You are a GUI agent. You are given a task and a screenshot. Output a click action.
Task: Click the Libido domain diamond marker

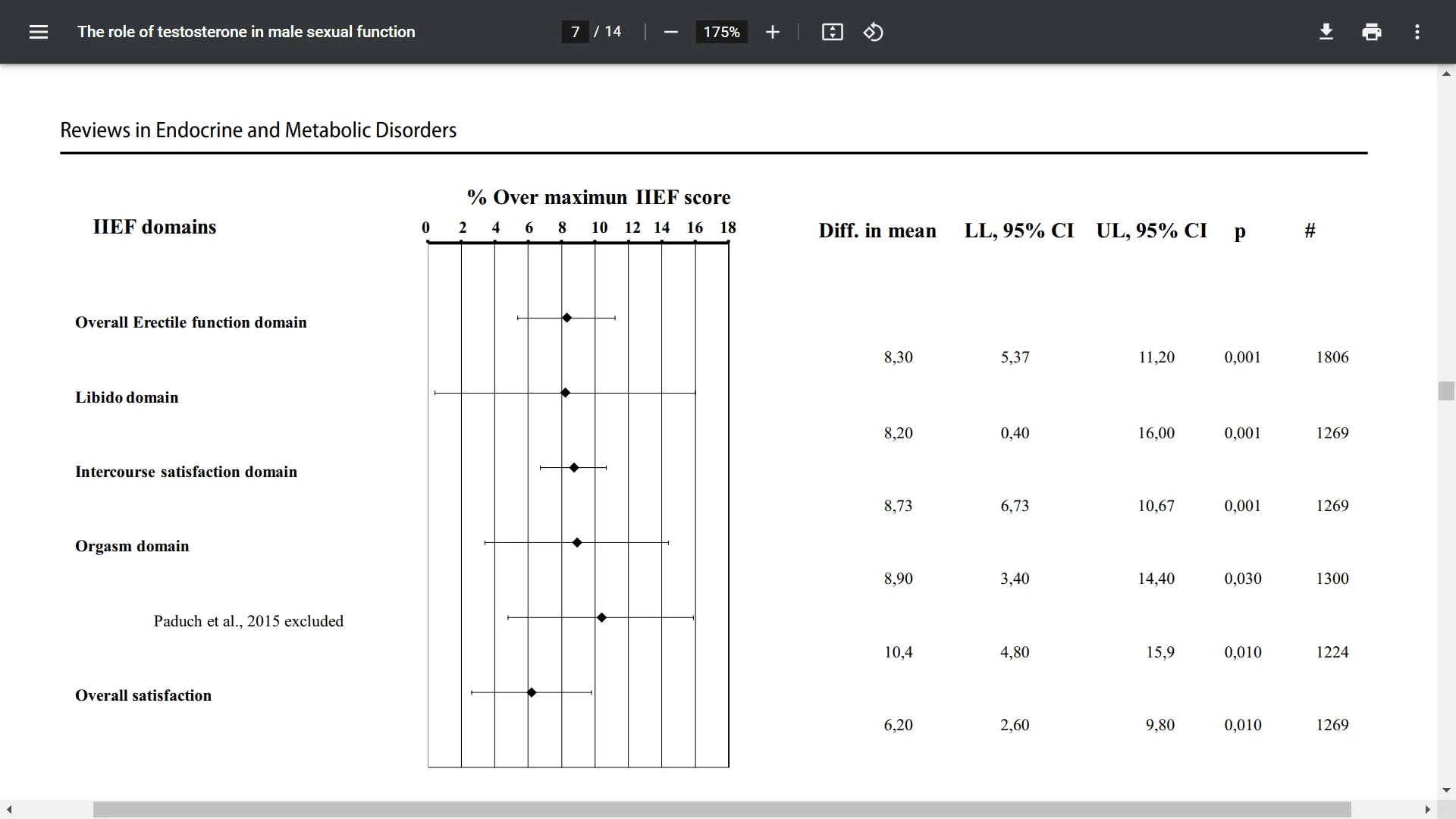tap(565, 393)
